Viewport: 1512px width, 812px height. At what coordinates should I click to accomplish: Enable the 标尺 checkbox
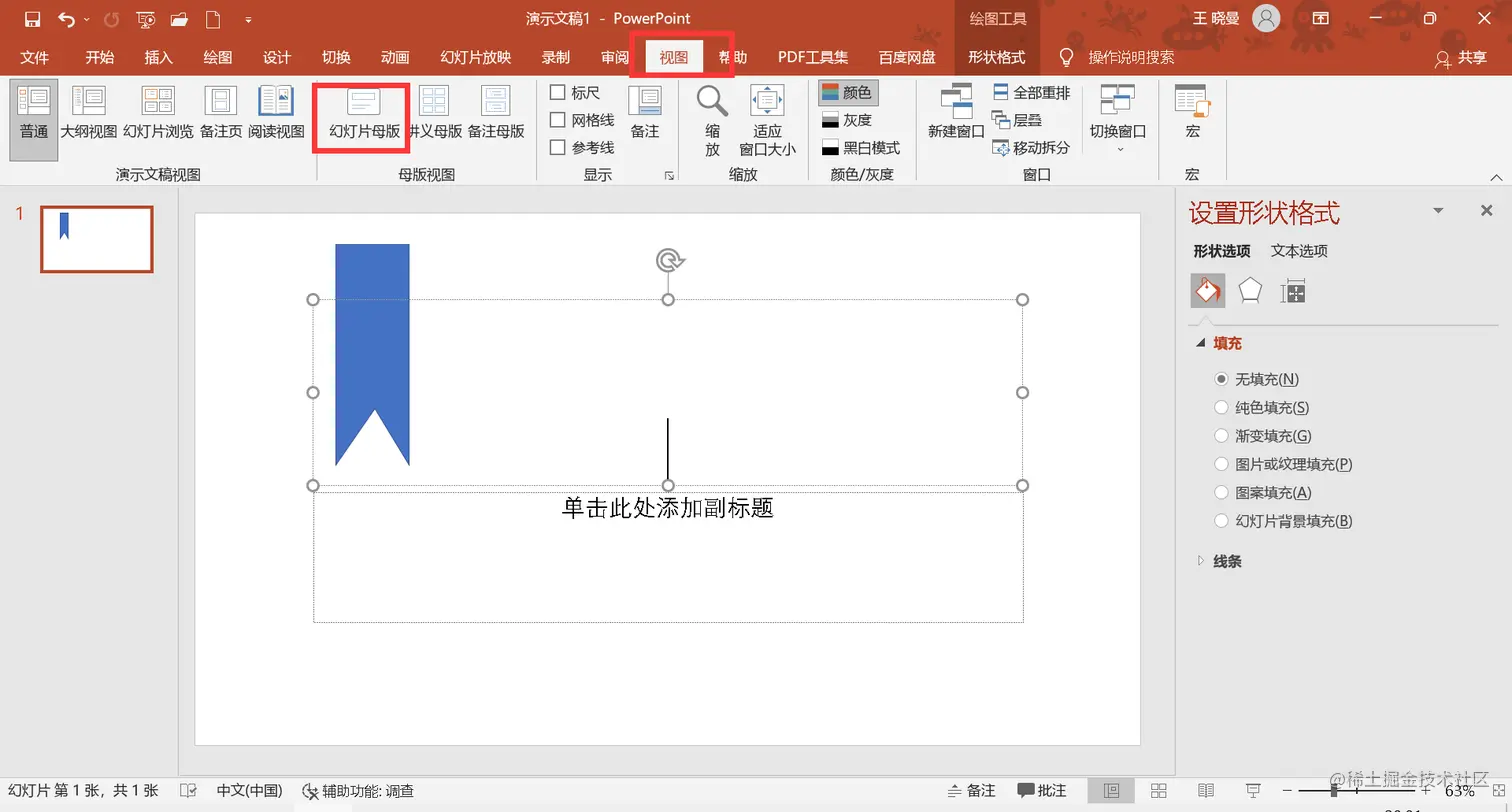pos(558,93)
